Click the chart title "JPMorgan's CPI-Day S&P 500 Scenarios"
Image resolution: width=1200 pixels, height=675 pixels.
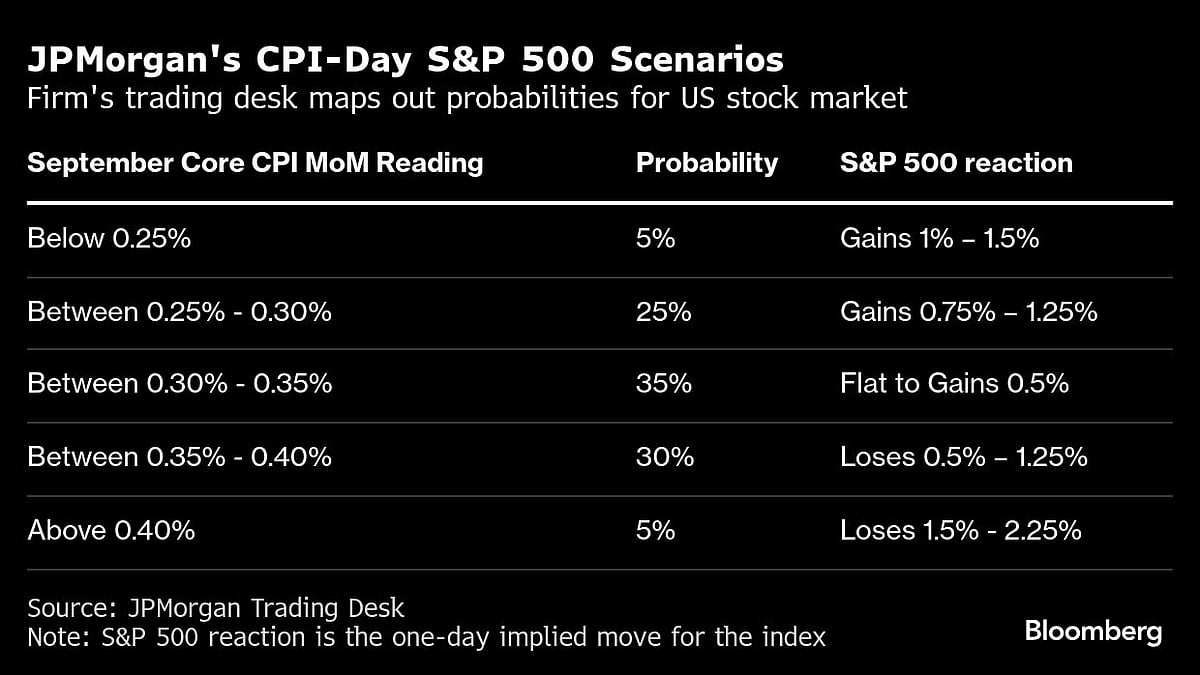(x=405, y=60)
